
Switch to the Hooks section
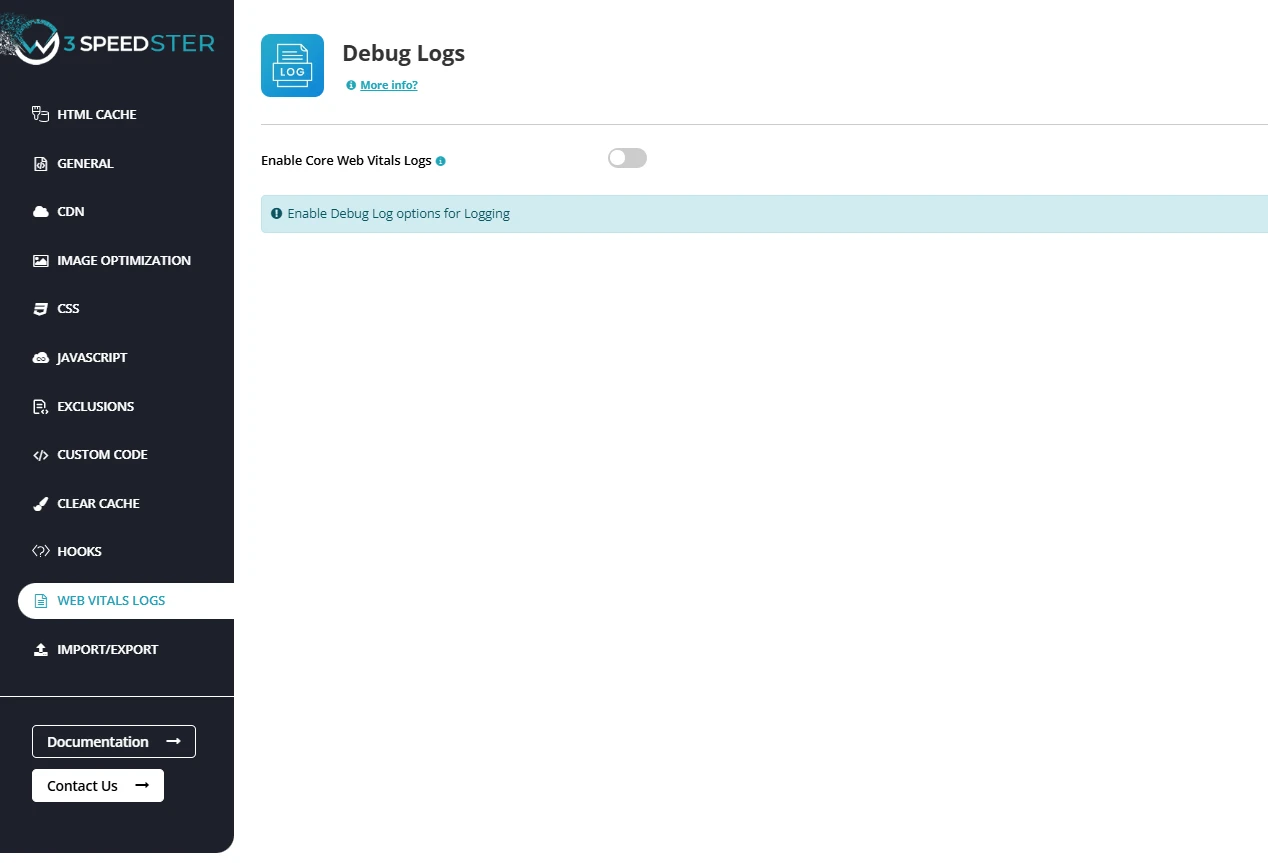(79, 552)
